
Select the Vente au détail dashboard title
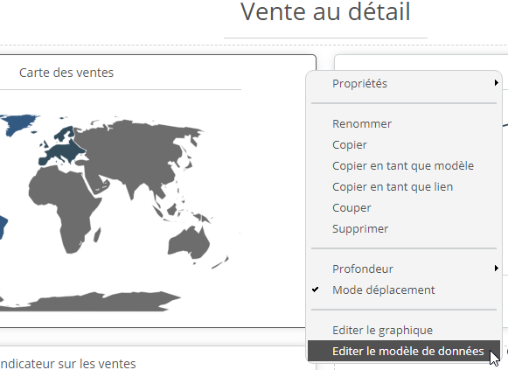[x=325, y=12]
